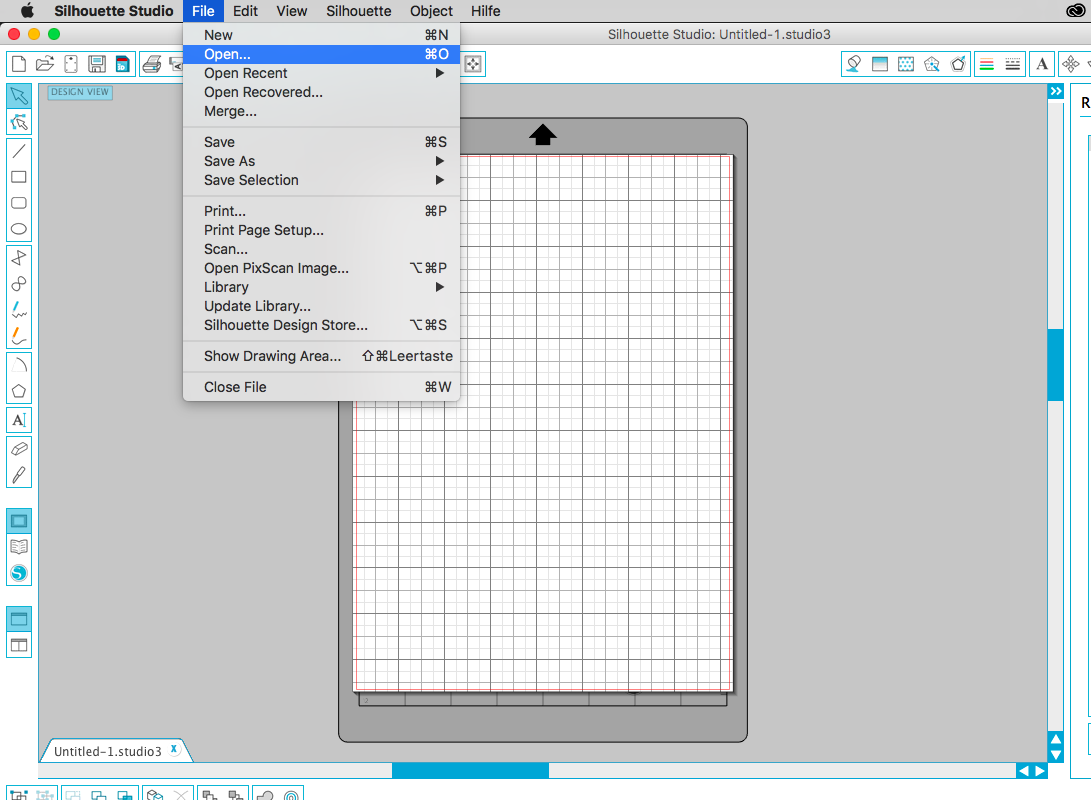Switch to the Design page view icon

[x=19, y=521]
